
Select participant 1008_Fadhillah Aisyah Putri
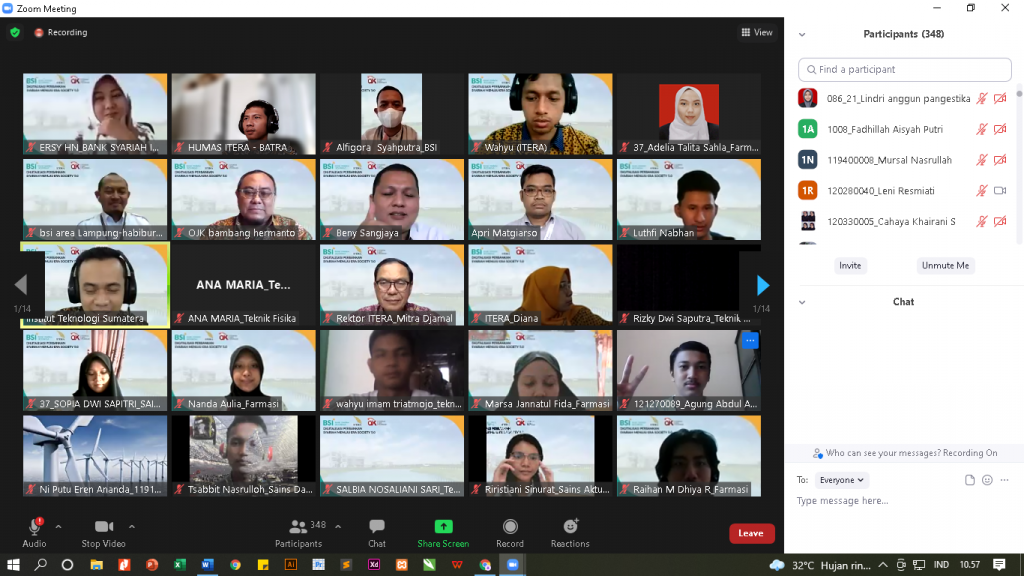(x=904, y=129)
